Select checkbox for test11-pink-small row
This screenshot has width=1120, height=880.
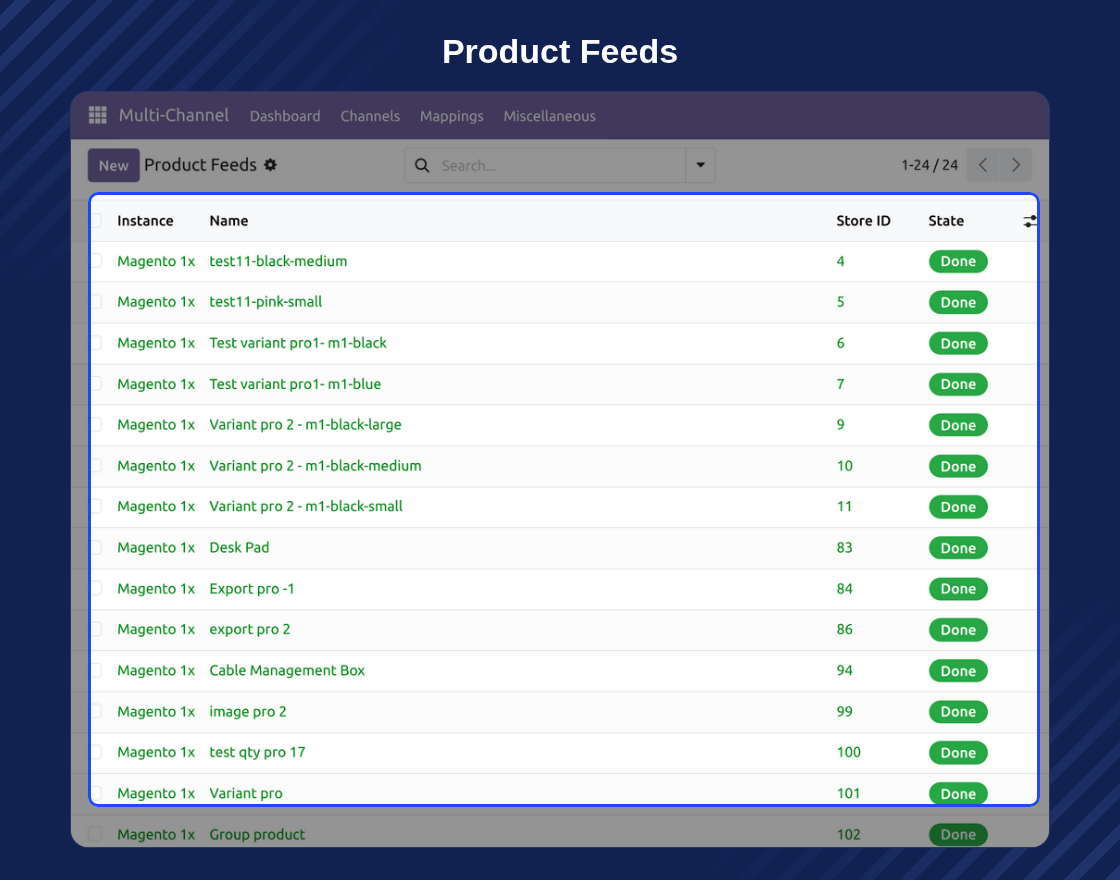click(95, 301)
